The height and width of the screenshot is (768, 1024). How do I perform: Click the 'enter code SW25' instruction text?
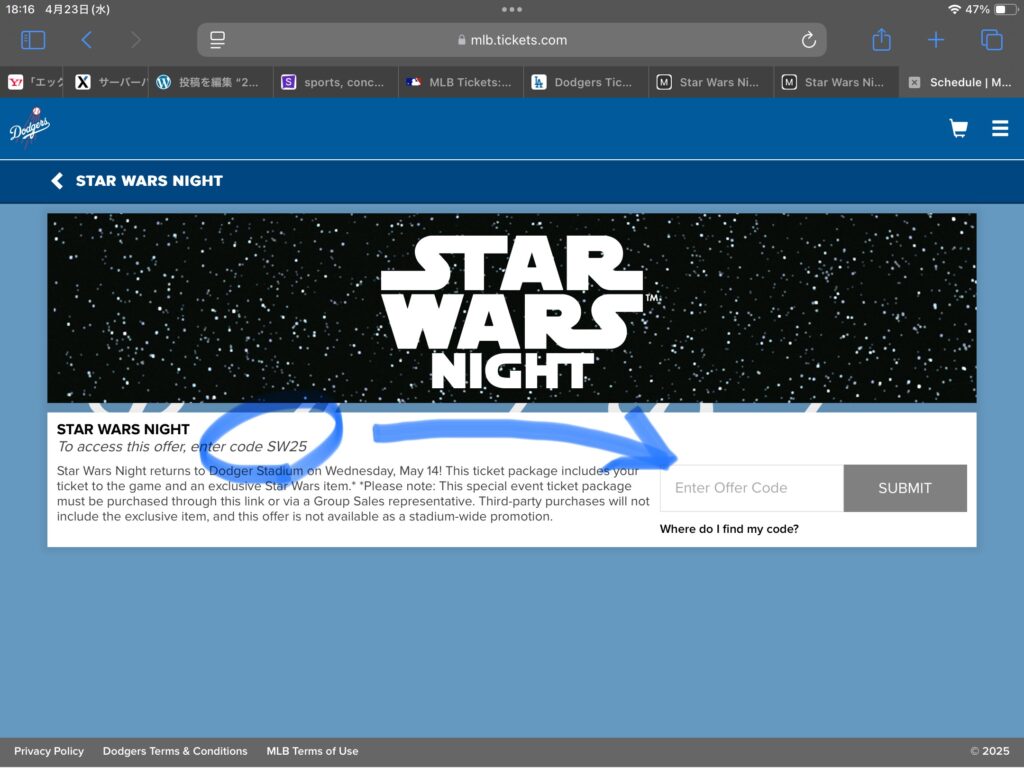pos(248,447)
